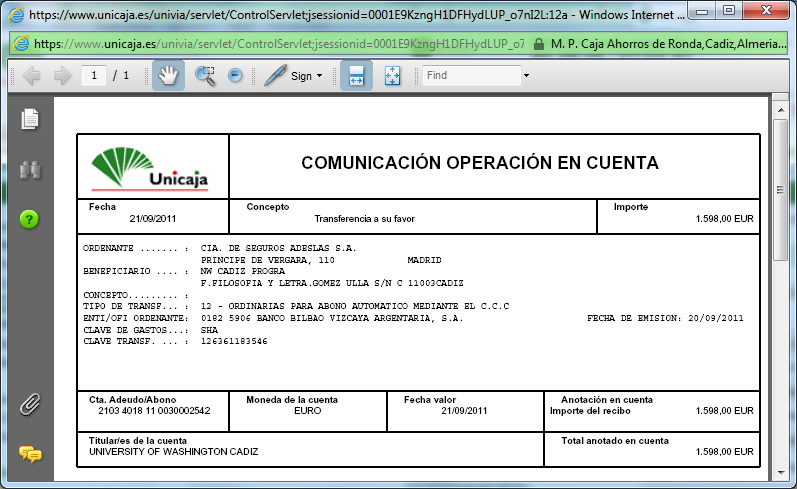Open the Attachments paperclip panel
797x489 pixels.
30,405
